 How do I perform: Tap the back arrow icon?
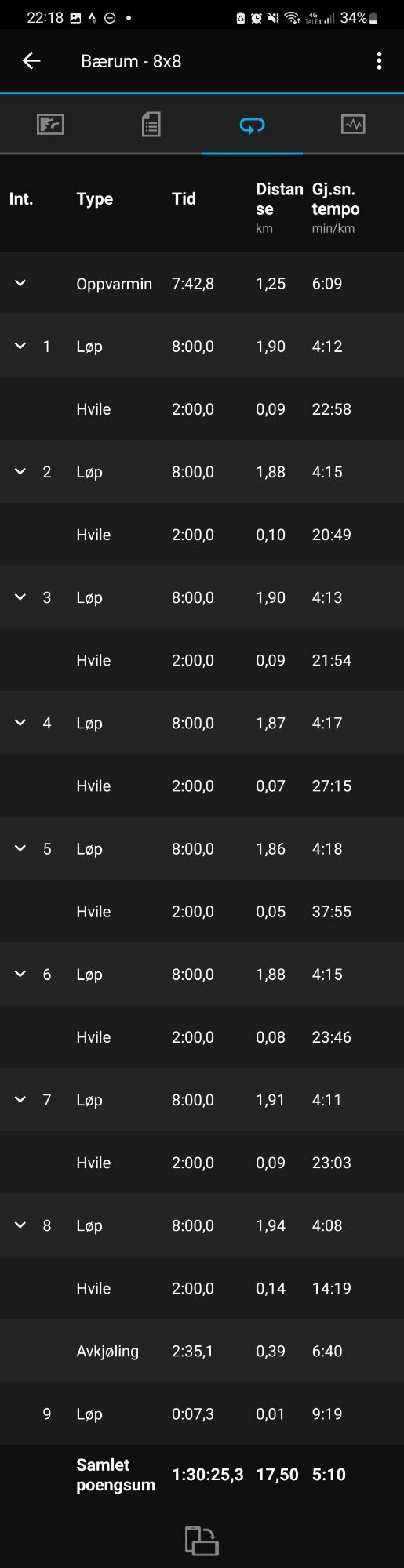tap(31, 60)
